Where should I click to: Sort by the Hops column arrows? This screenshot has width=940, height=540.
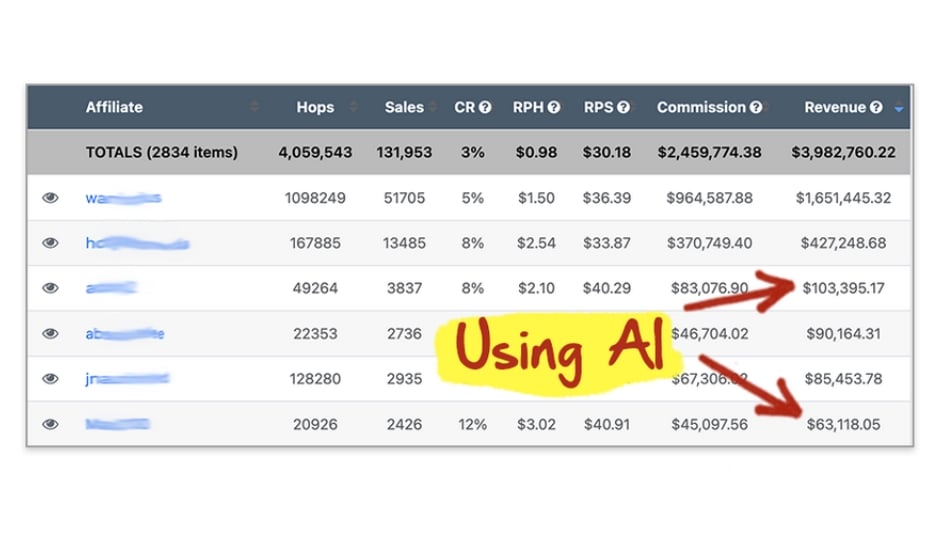354,107
